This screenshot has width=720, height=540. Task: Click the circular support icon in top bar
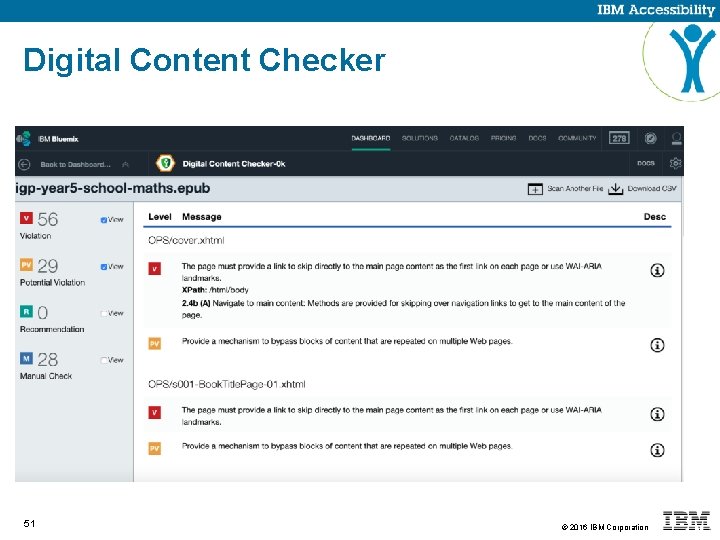coord(650,138)
